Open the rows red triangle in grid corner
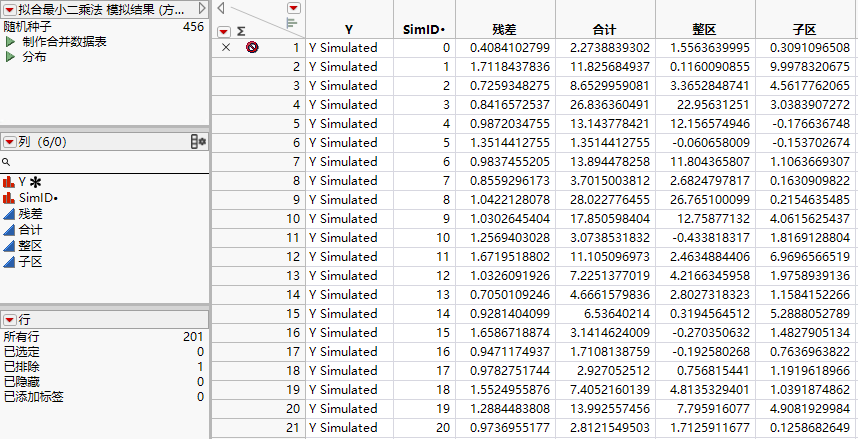This screenshot has height=439, width=858. pos(224,32)
